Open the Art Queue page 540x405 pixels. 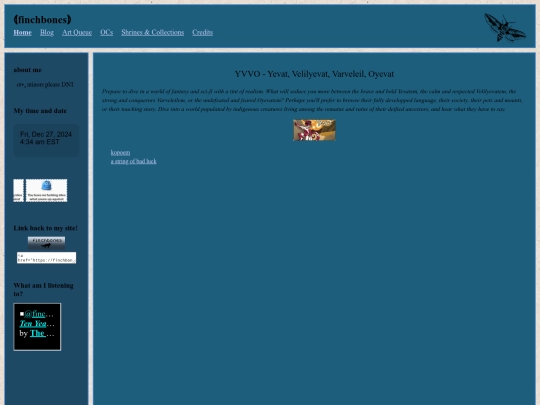(77, 32)
